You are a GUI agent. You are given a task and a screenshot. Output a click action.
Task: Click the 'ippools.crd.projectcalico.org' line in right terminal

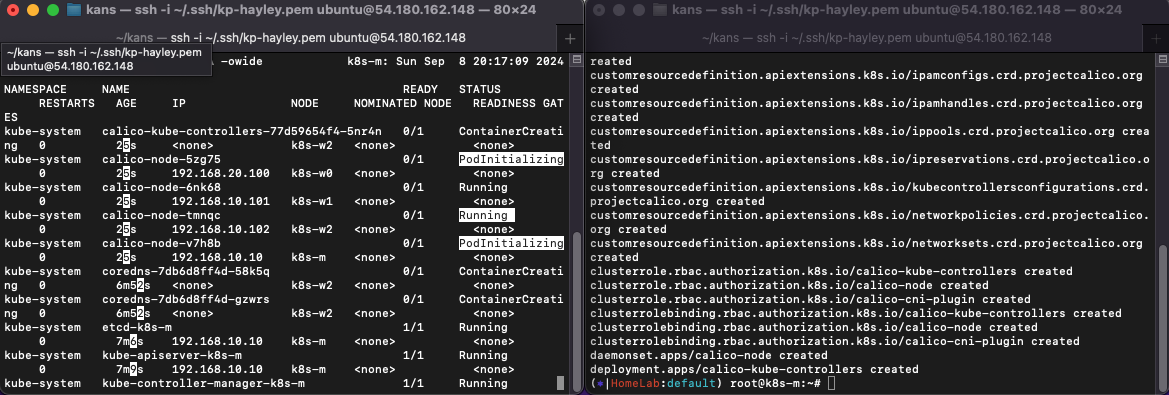[x=869, y=131]
